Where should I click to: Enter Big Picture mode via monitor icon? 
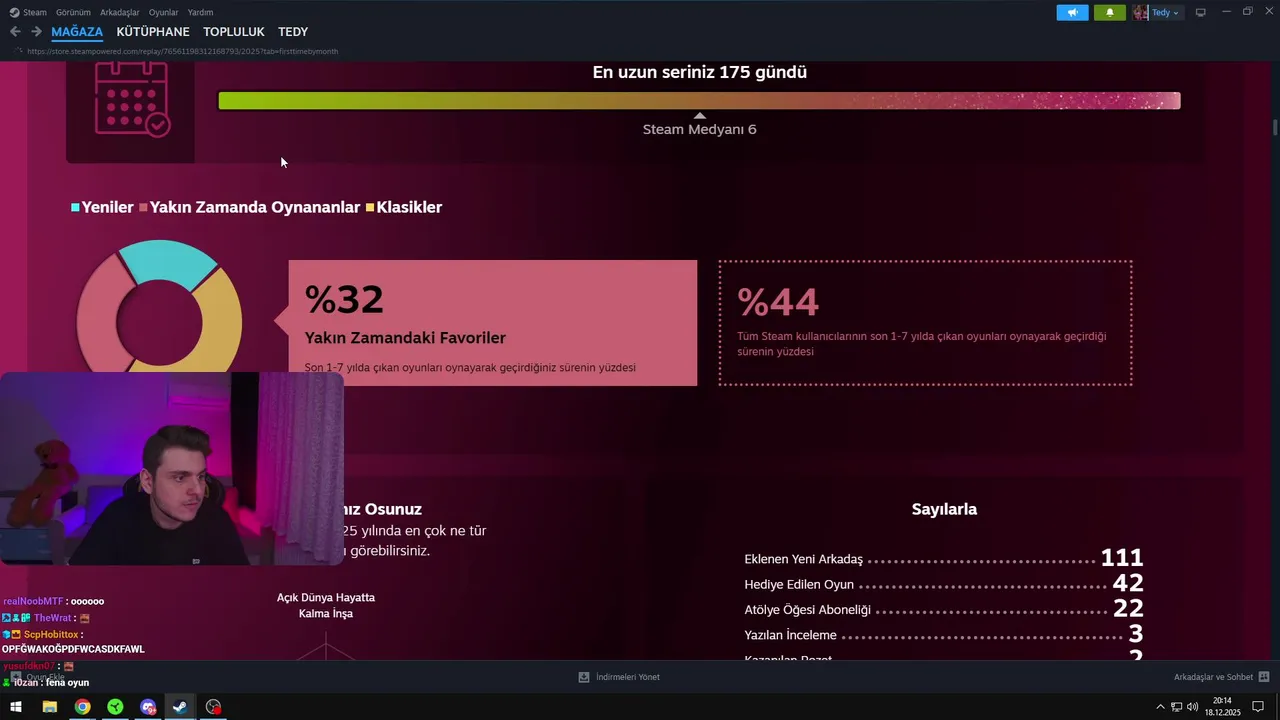[x=1201, y=12]
